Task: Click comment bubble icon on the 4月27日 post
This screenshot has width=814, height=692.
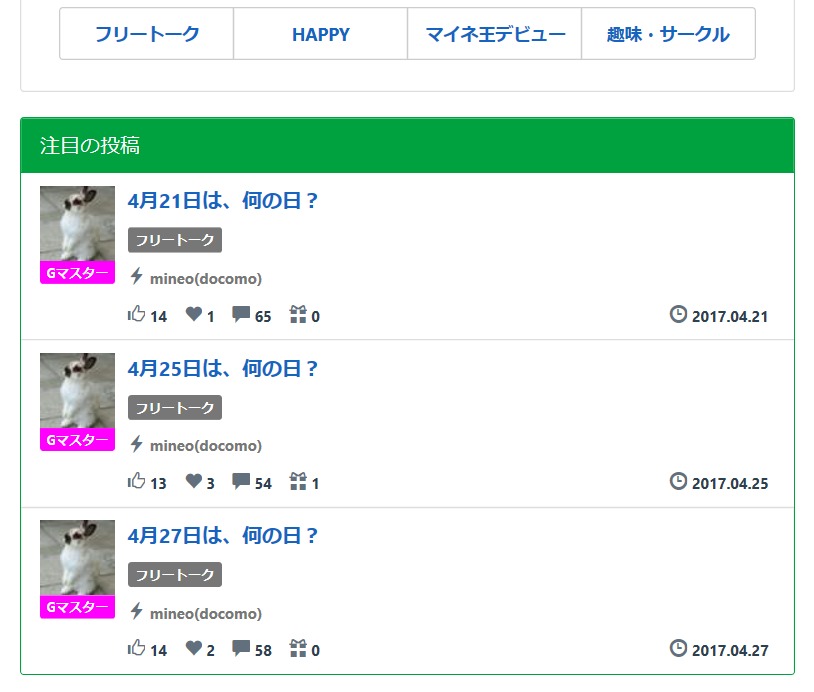Action: (241, 649)
